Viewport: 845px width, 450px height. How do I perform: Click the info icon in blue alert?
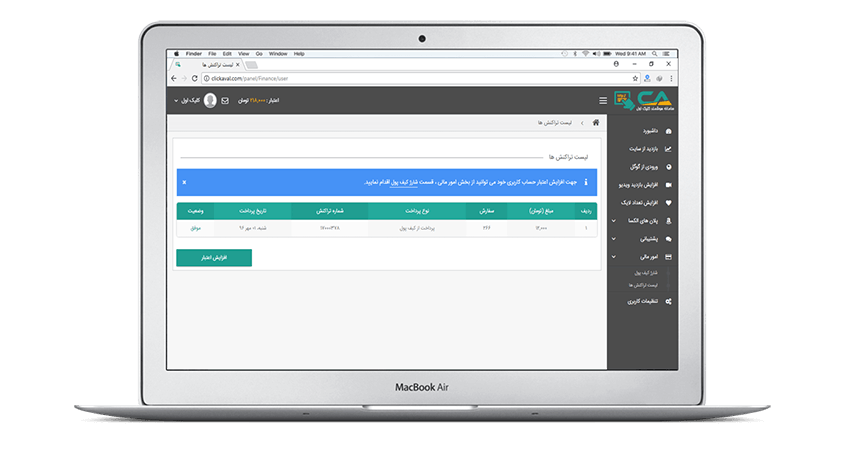pos(586,182)
